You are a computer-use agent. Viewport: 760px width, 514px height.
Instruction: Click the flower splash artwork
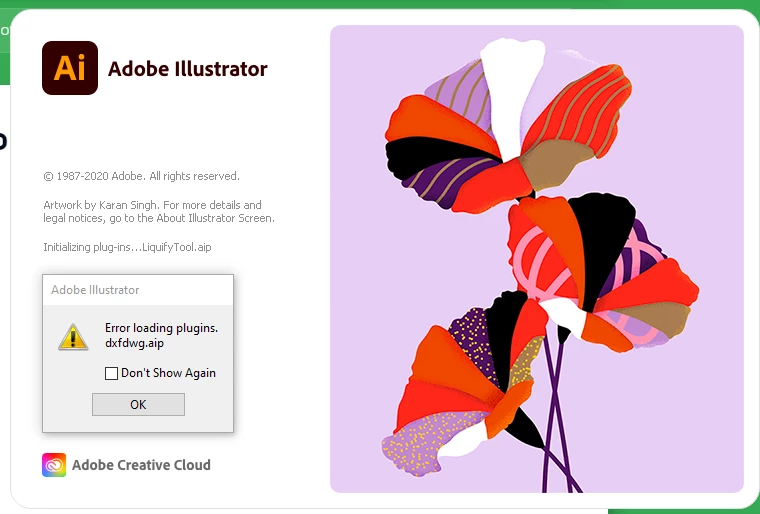(537, 259)
